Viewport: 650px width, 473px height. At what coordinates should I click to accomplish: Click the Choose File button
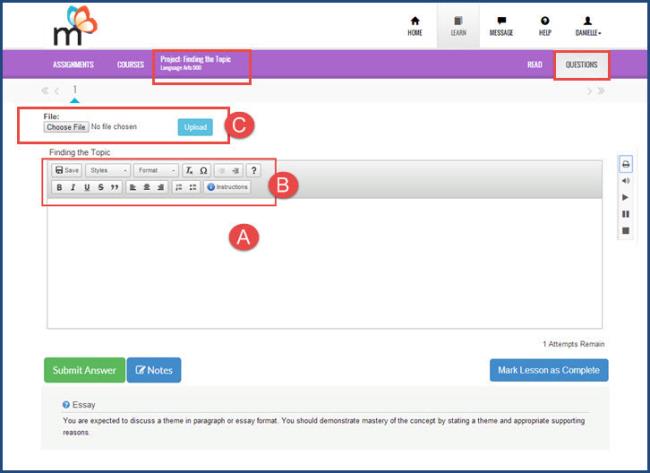[x=66, y=127]
